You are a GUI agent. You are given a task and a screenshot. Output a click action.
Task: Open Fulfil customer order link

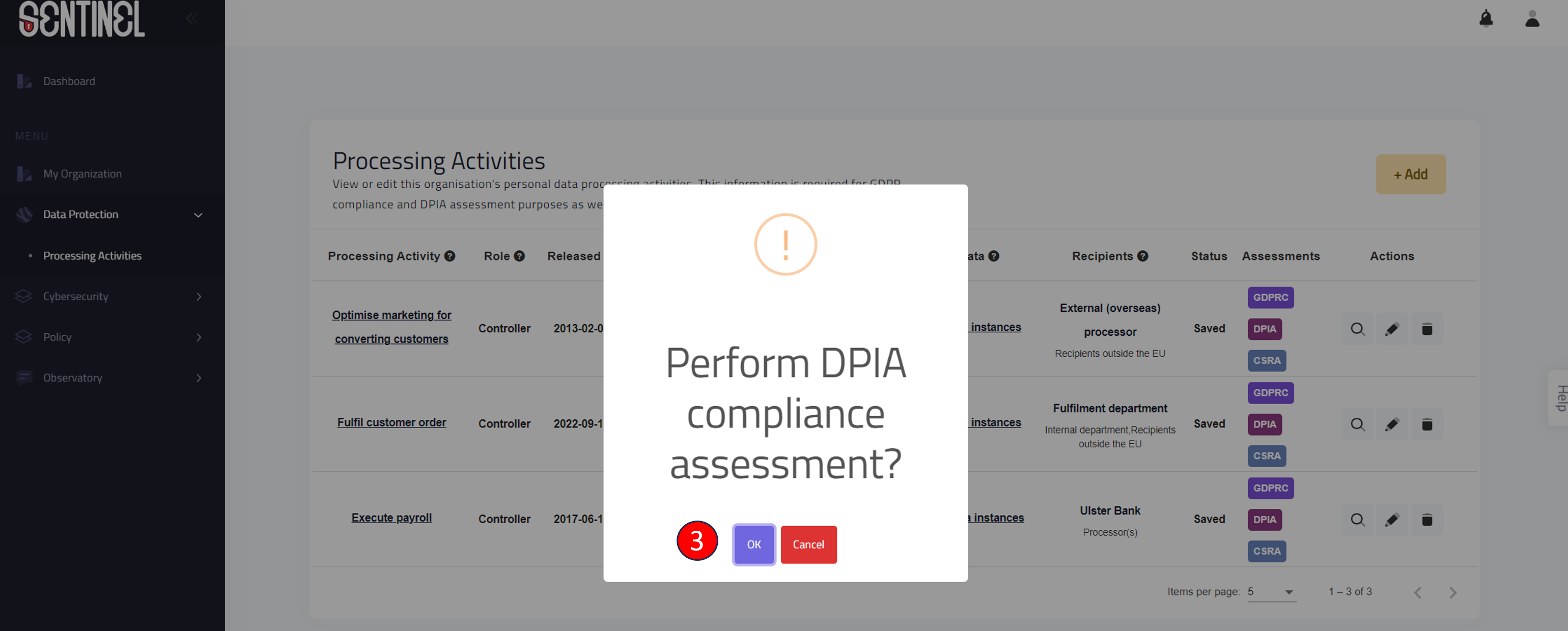(x=391, y=422)
